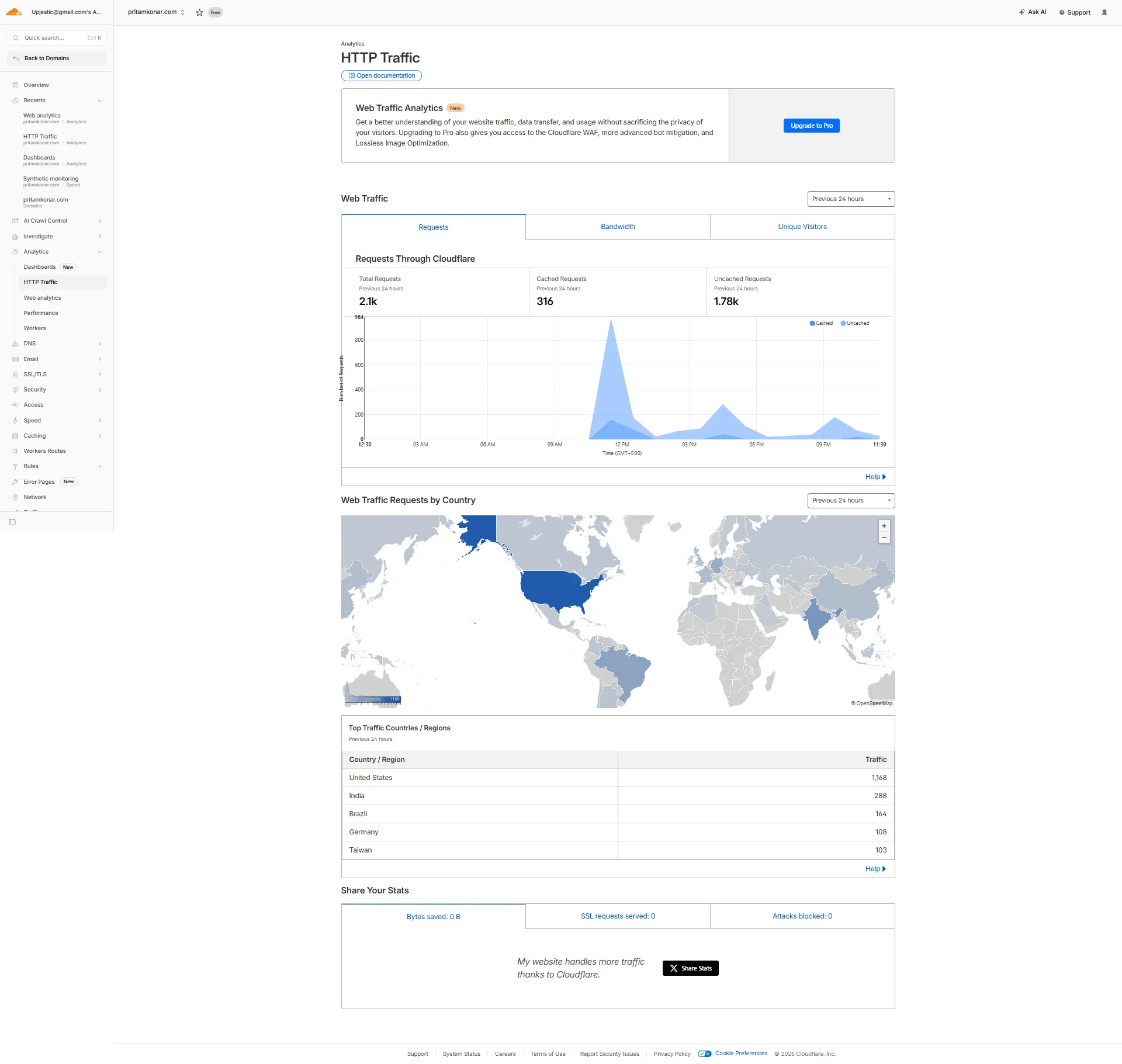The height and width of the screenshot is (1064, 1122).
Task: Click the Rules filter icon
Action: (x=15, y=466)
